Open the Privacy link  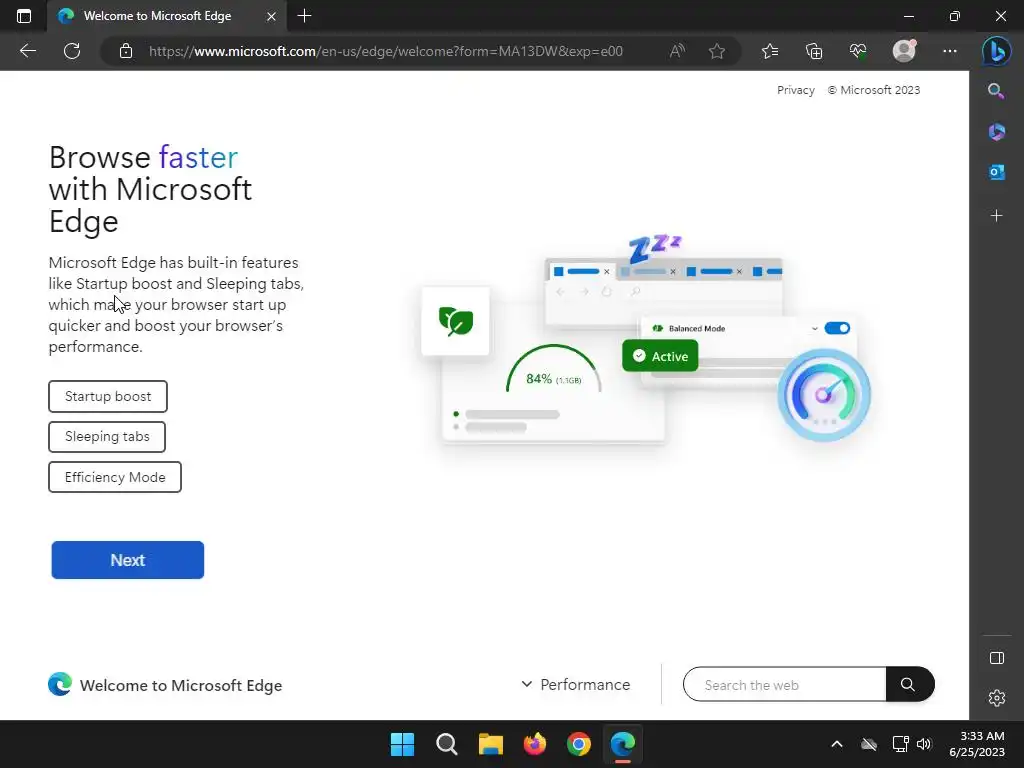tap(795, 90)
